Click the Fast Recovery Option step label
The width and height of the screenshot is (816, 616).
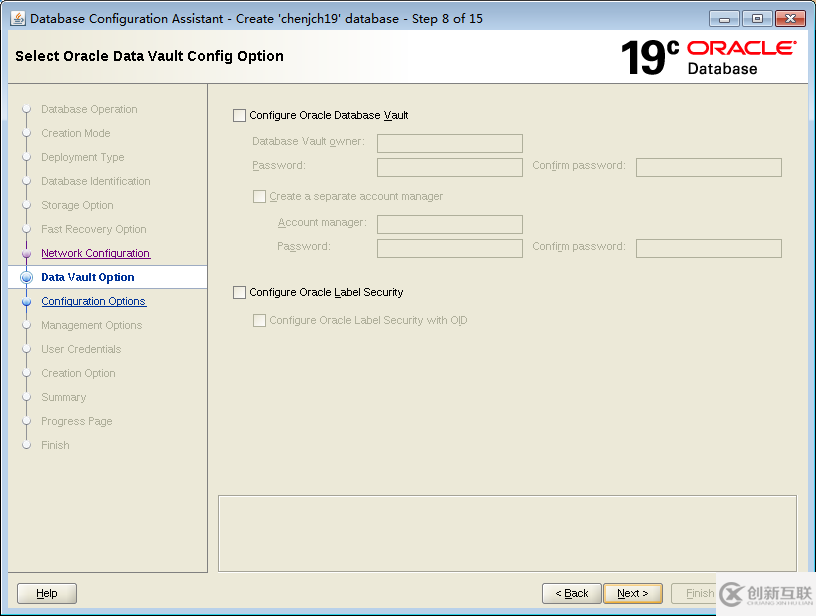pyautogui.click(x=94, y=229)
